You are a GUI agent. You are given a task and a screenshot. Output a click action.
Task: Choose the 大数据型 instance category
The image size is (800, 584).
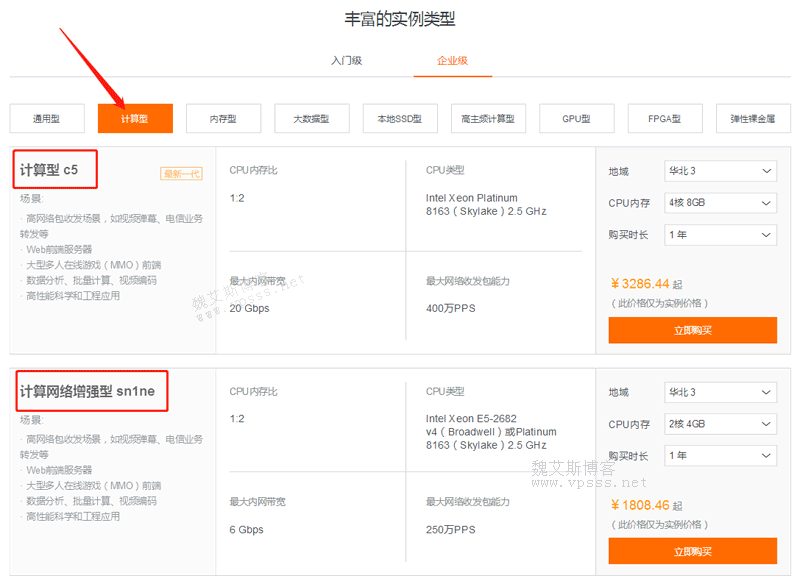click(x=311, y=119)
